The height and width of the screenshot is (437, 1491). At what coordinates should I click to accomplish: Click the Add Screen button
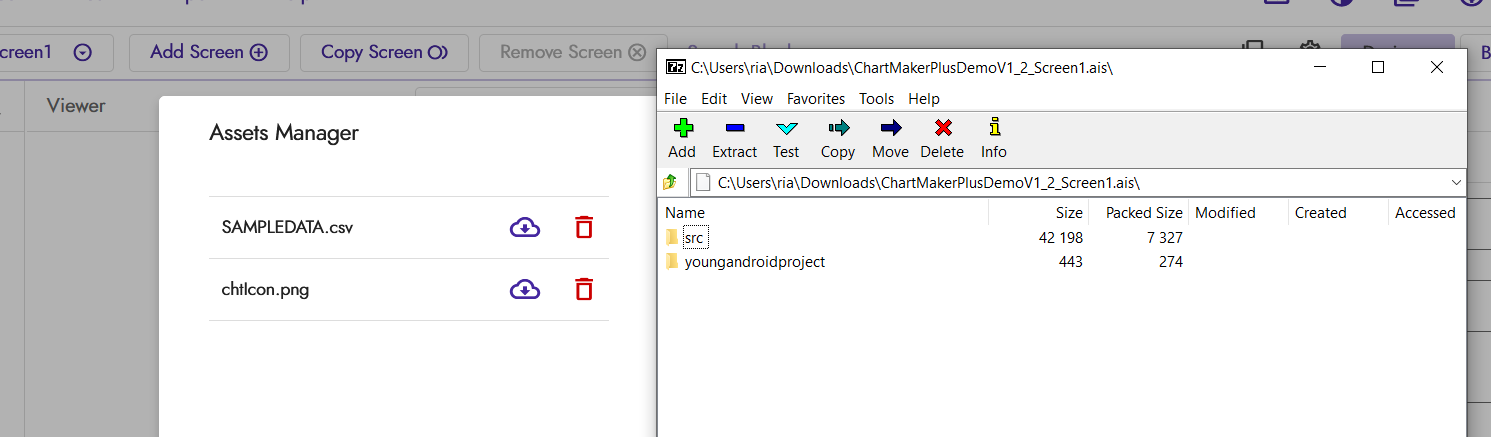208,52
